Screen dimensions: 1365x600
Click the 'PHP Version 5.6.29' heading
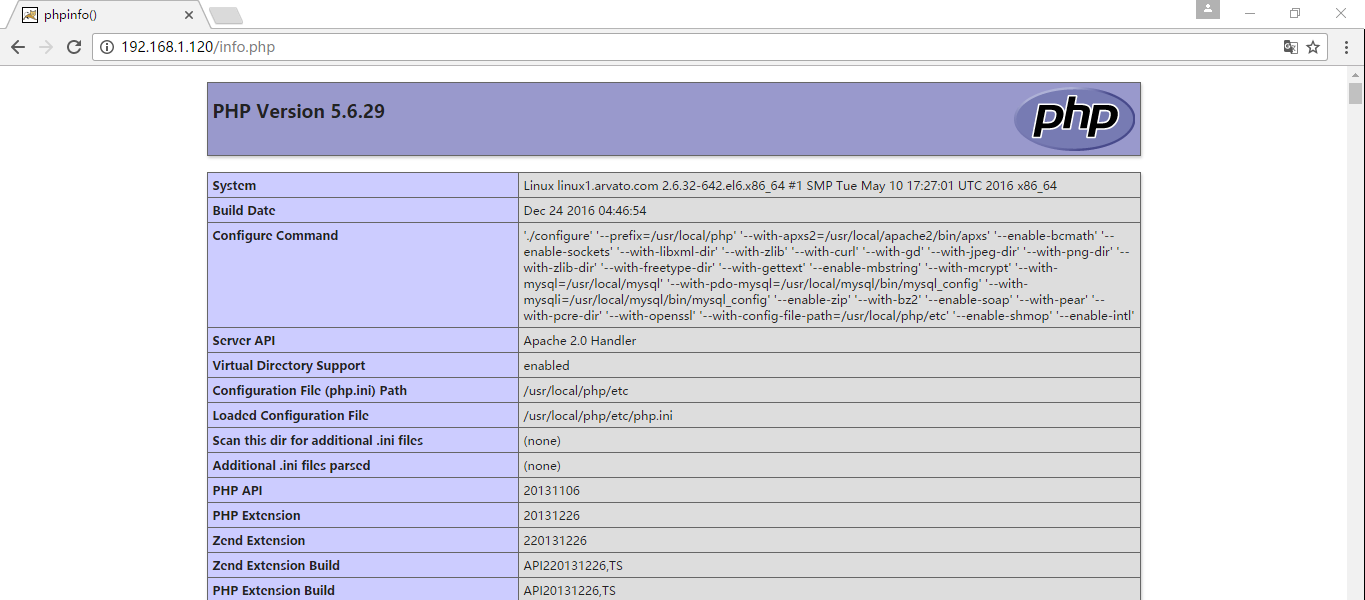tap(298, 111)
